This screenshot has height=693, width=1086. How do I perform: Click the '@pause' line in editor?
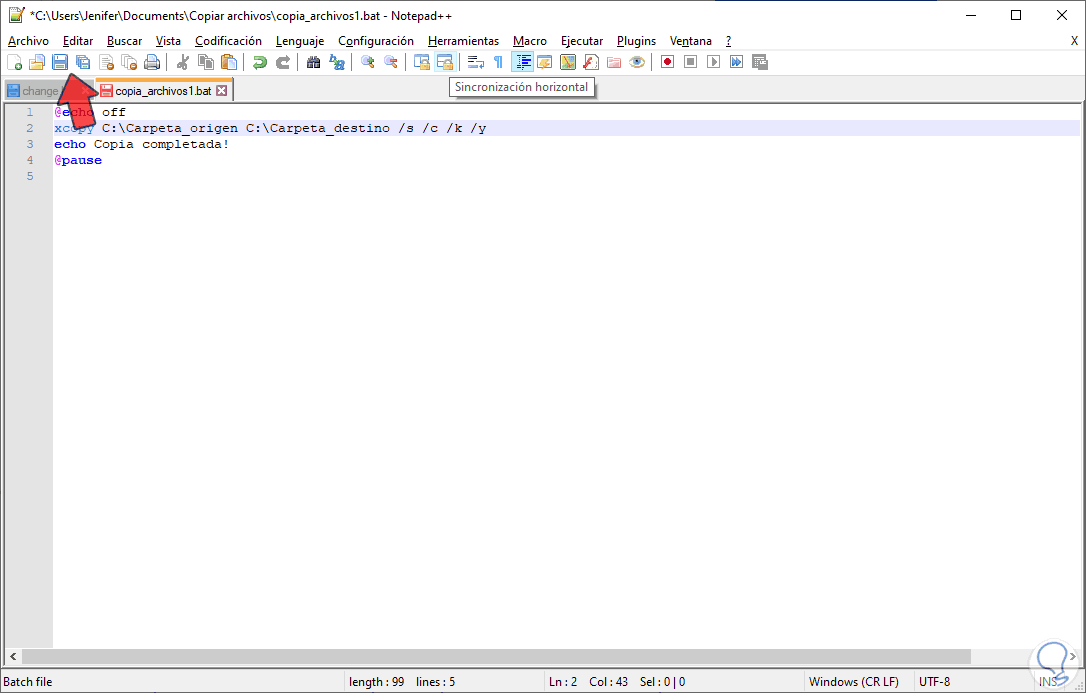tap(78, 160)
